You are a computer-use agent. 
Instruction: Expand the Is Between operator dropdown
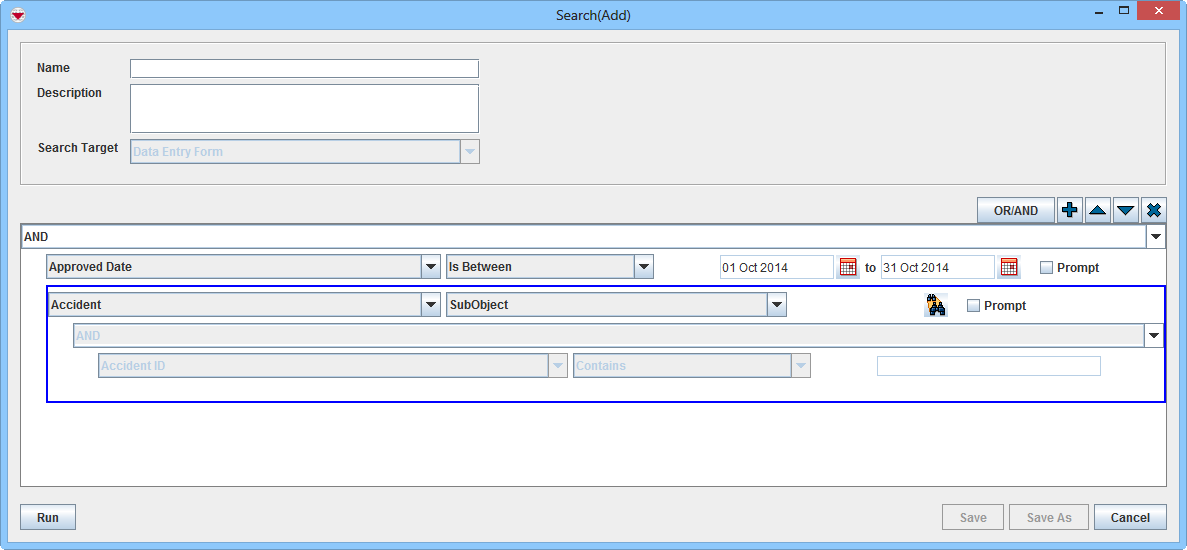(644, 267)
